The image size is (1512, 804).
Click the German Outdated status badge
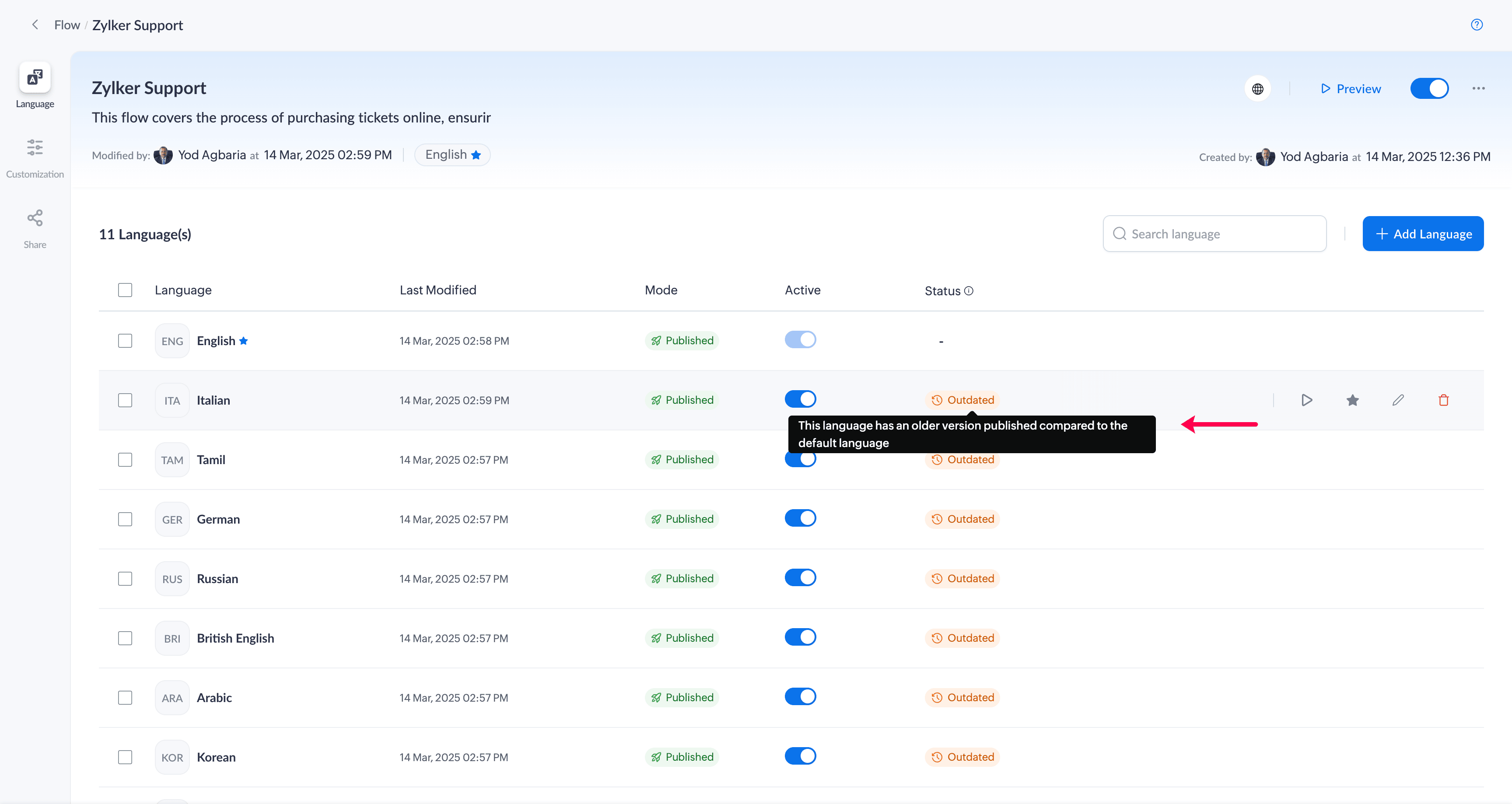(962, 519)
